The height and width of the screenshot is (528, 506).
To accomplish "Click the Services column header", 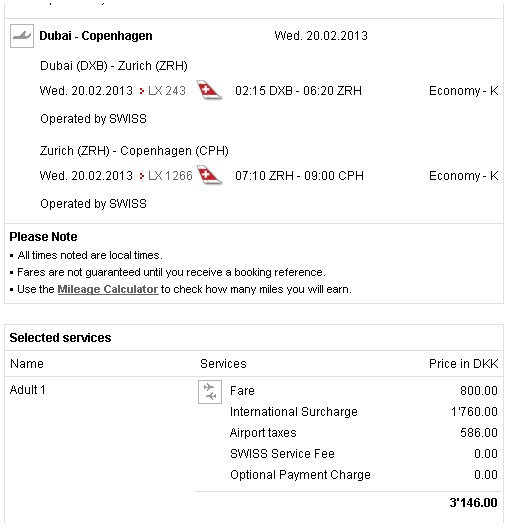I will coord(223,364).
